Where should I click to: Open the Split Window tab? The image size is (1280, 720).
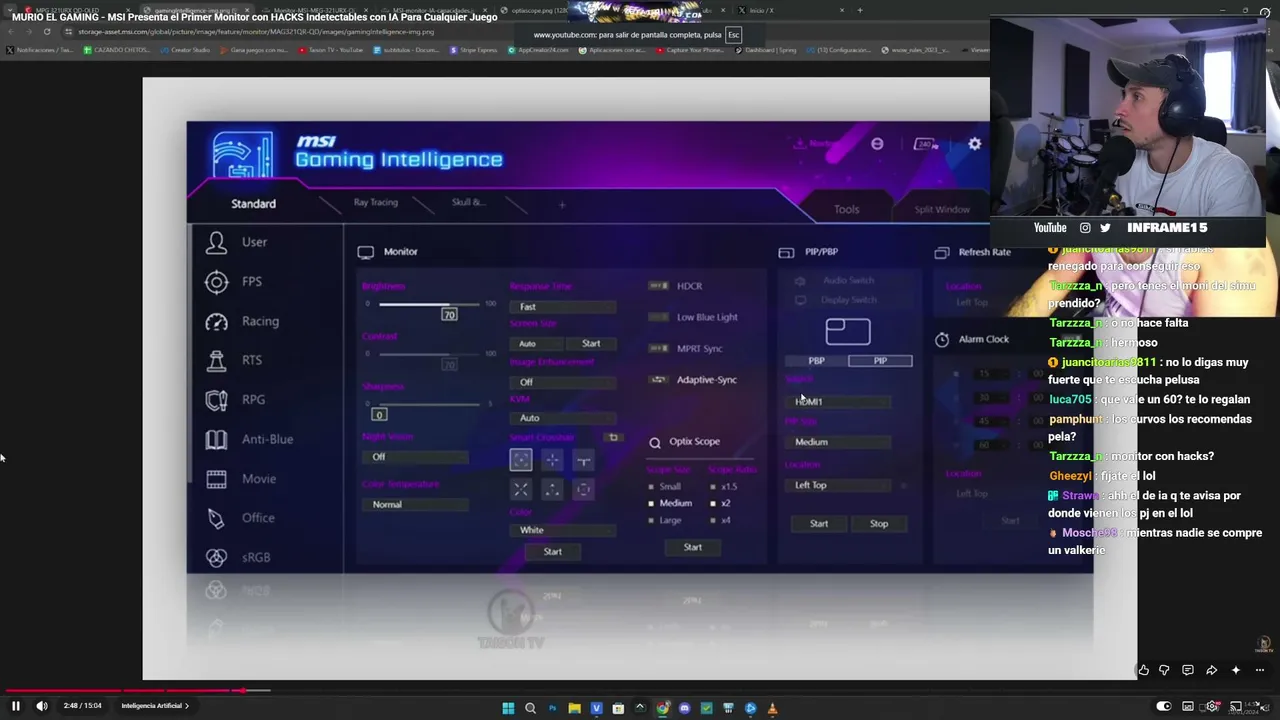942,209
